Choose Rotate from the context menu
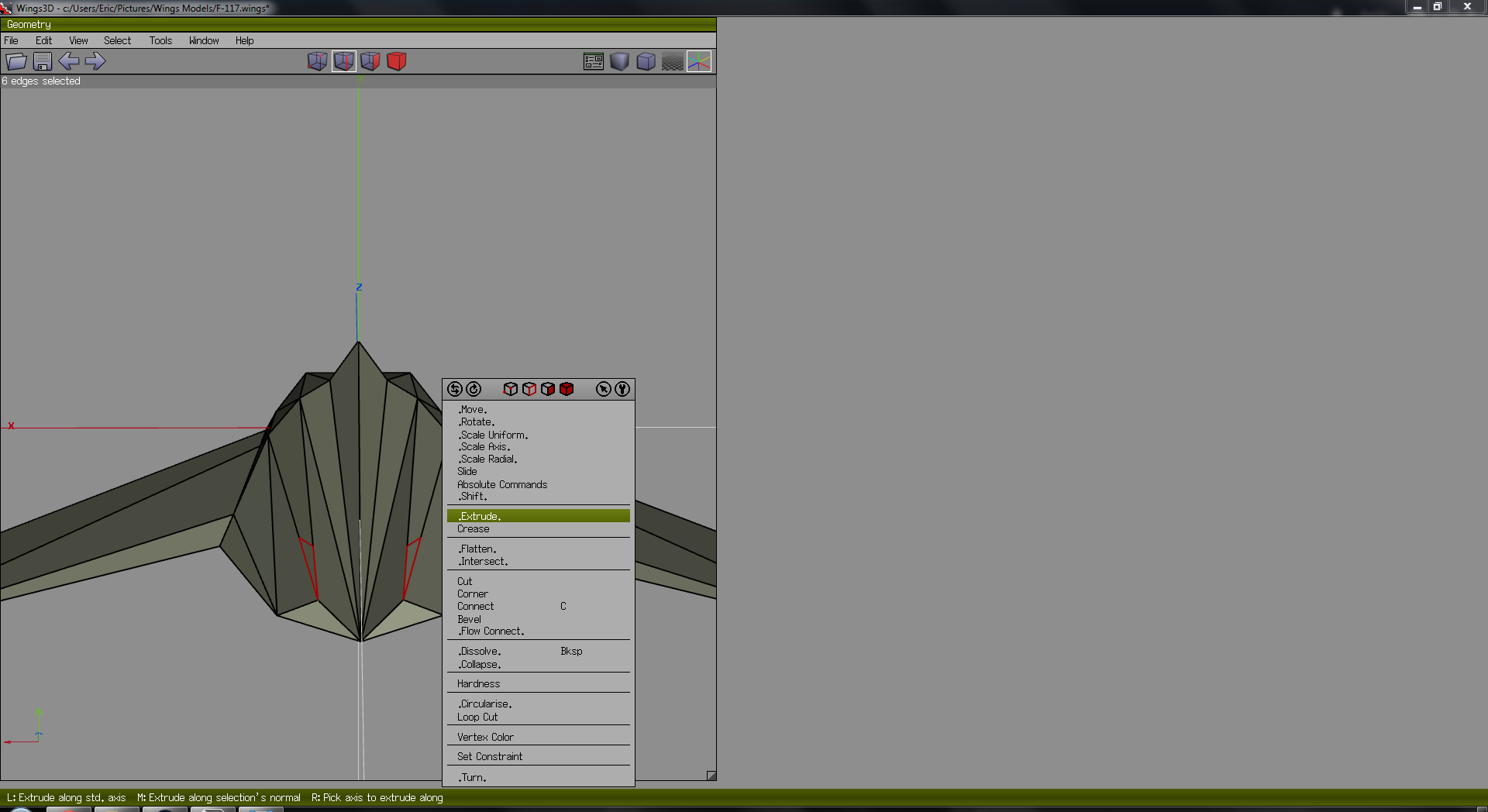 click(539, 422)
